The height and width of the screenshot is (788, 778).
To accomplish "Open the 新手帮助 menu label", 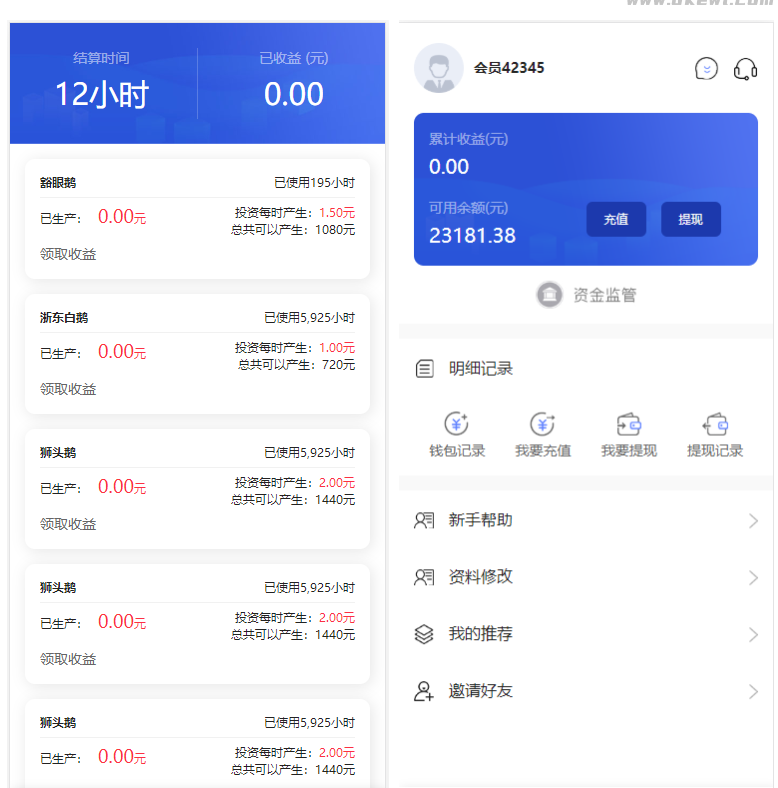I will [x=480, y=520].
